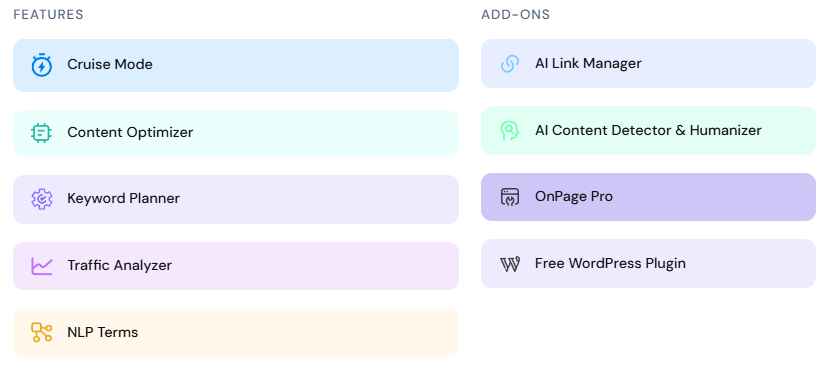Click the Cruise Mode stopwatch lightning icon

coord(42,65)
